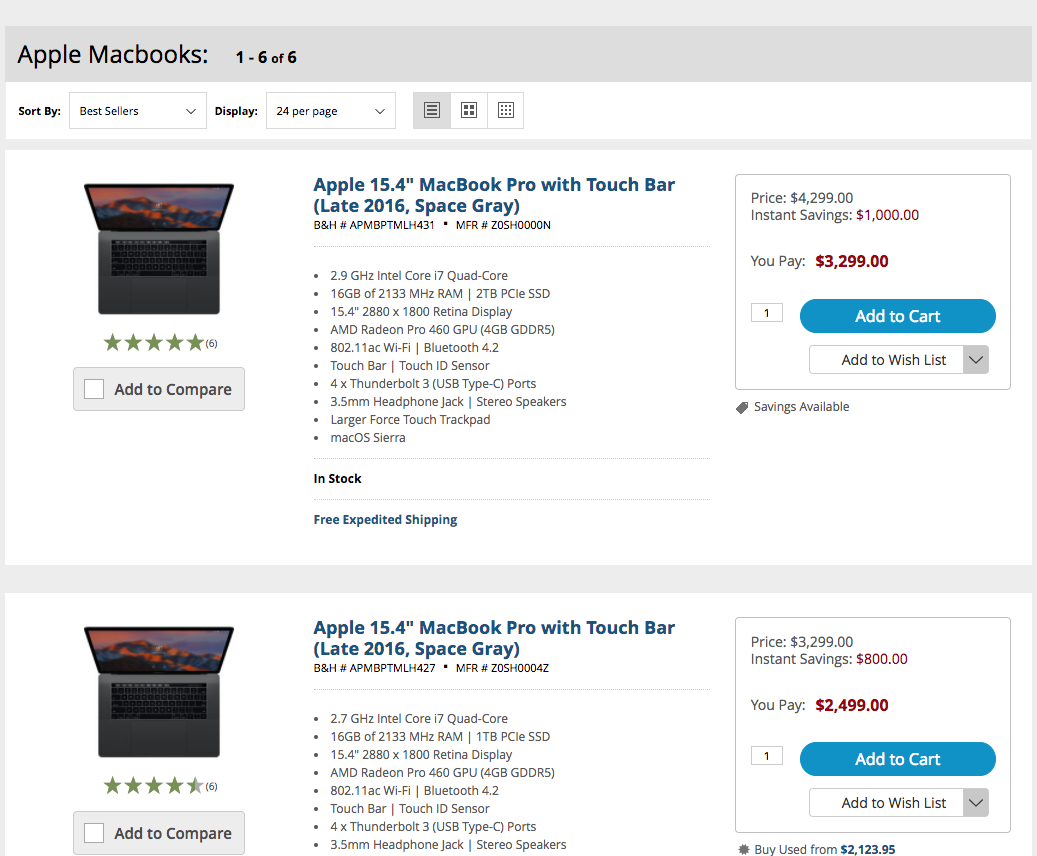Open star rating of first MacBook

tap(160, 343)
